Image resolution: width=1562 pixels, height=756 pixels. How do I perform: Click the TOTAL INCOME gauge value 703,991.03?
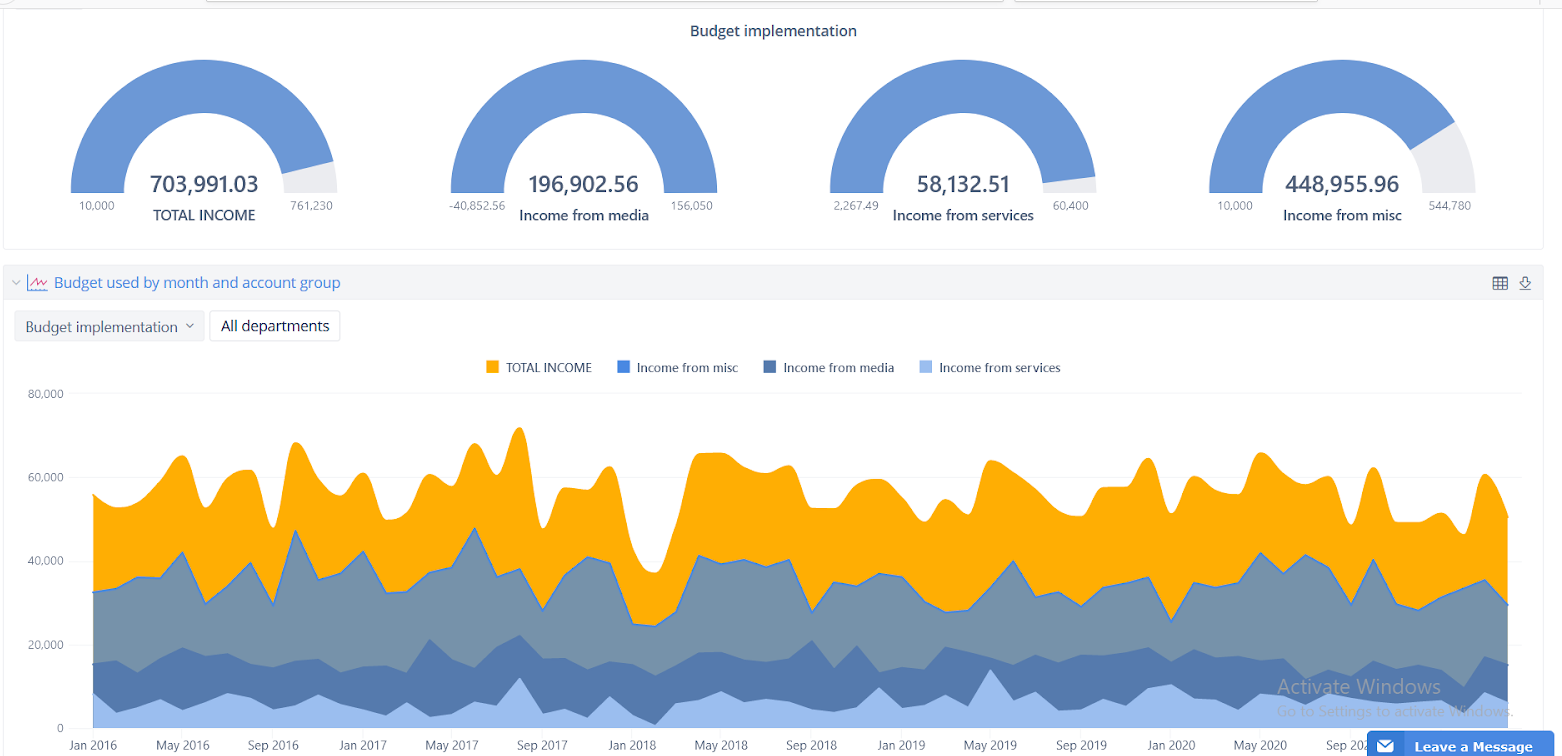(204, 184)
